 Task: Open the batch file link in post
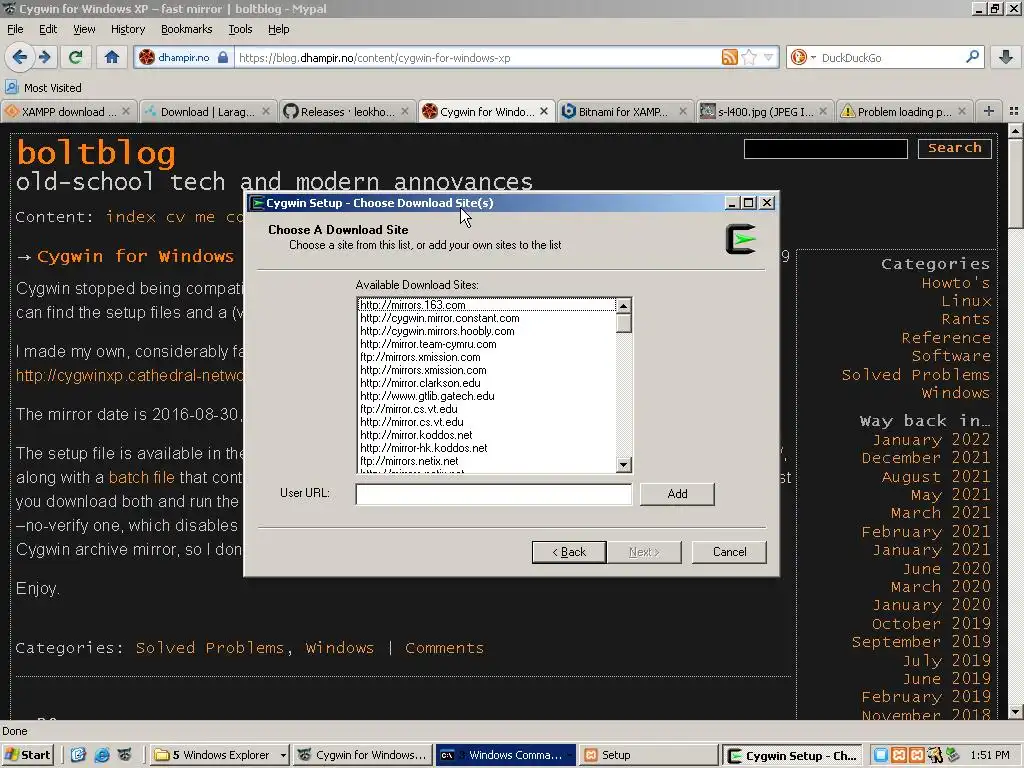pyautogui.click(x=142, y=477)
